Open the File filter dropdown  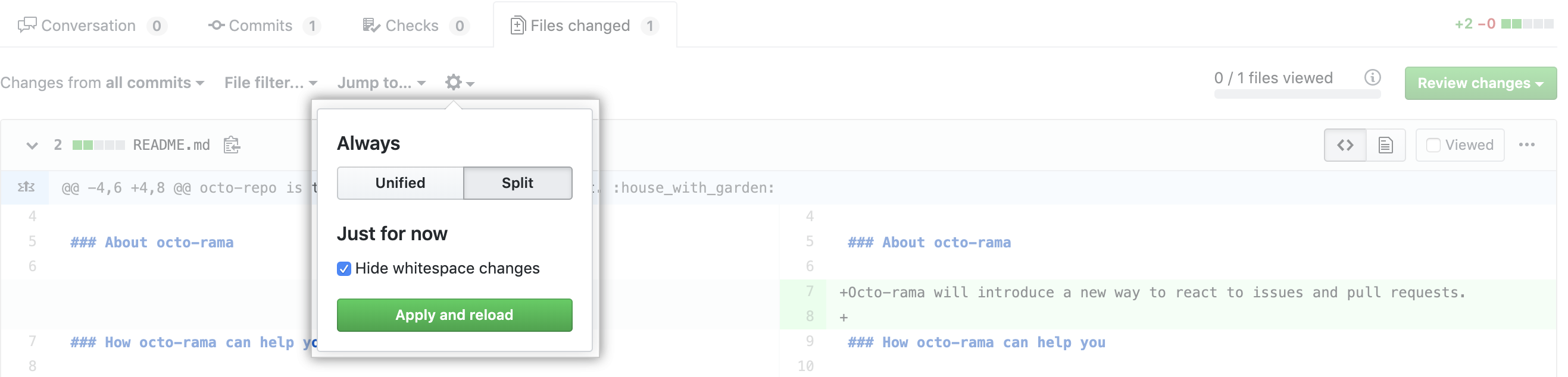coord(270,83)
